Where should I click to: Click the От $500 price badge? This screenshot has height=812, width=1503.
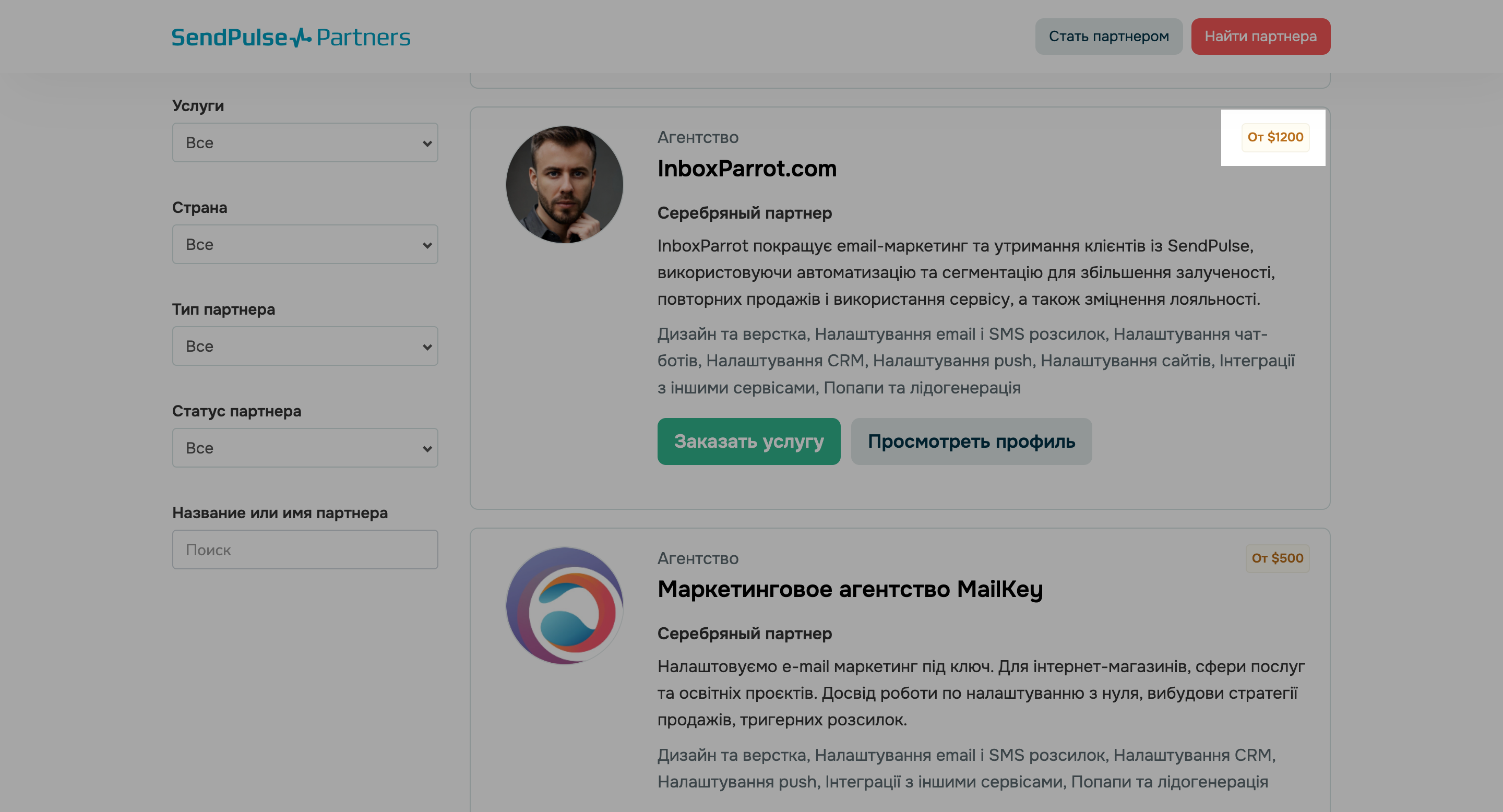(1277, 558)
